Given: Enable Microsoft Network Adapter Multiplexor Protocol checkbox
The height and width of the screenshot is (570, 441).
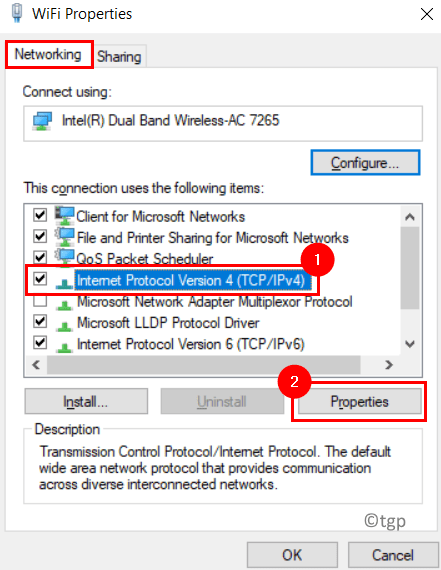Looking at the screenshot, I should [x=40, y=301].
